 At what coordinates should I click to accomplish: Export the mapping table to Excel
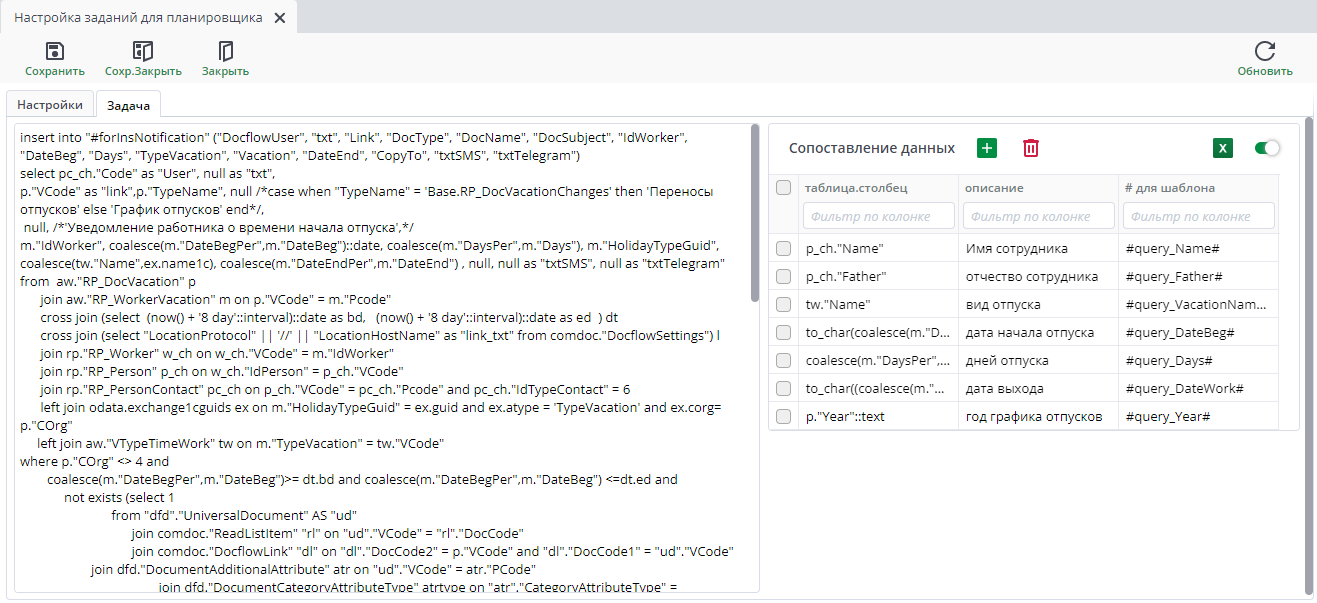click(1222, 148)
